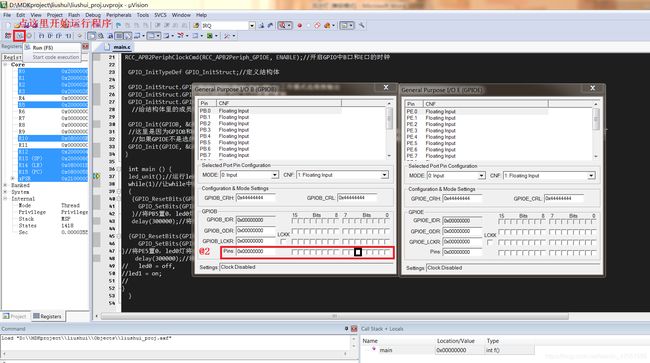The height and width of the screenshot is (363, 650).
Task: Step over the current line
Action: pos(50,36)
